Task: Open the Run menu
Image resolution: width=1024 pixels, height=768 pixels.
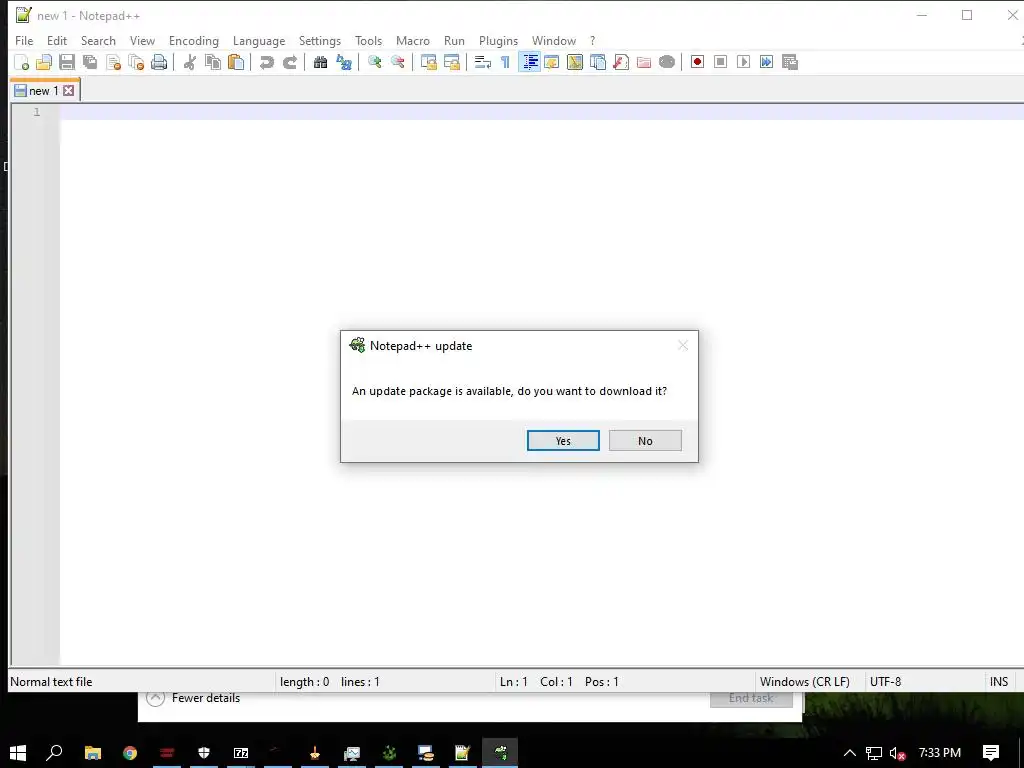Action: tap(455, 40)
